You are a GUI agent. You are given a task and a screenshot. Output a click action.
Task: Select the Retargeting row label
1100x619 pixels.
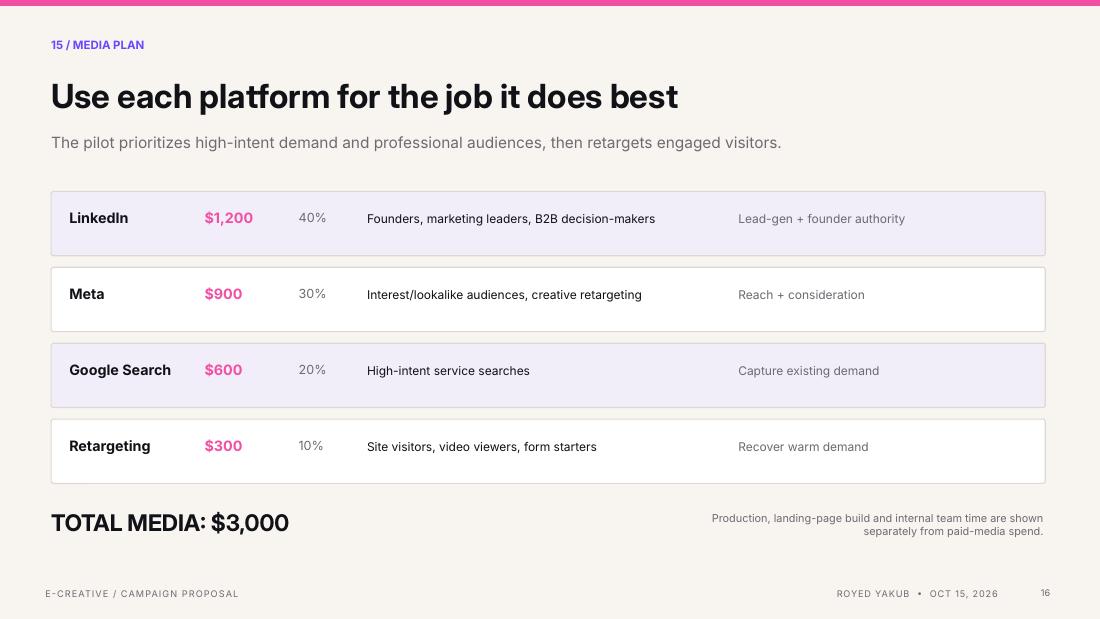coord(109,446)
